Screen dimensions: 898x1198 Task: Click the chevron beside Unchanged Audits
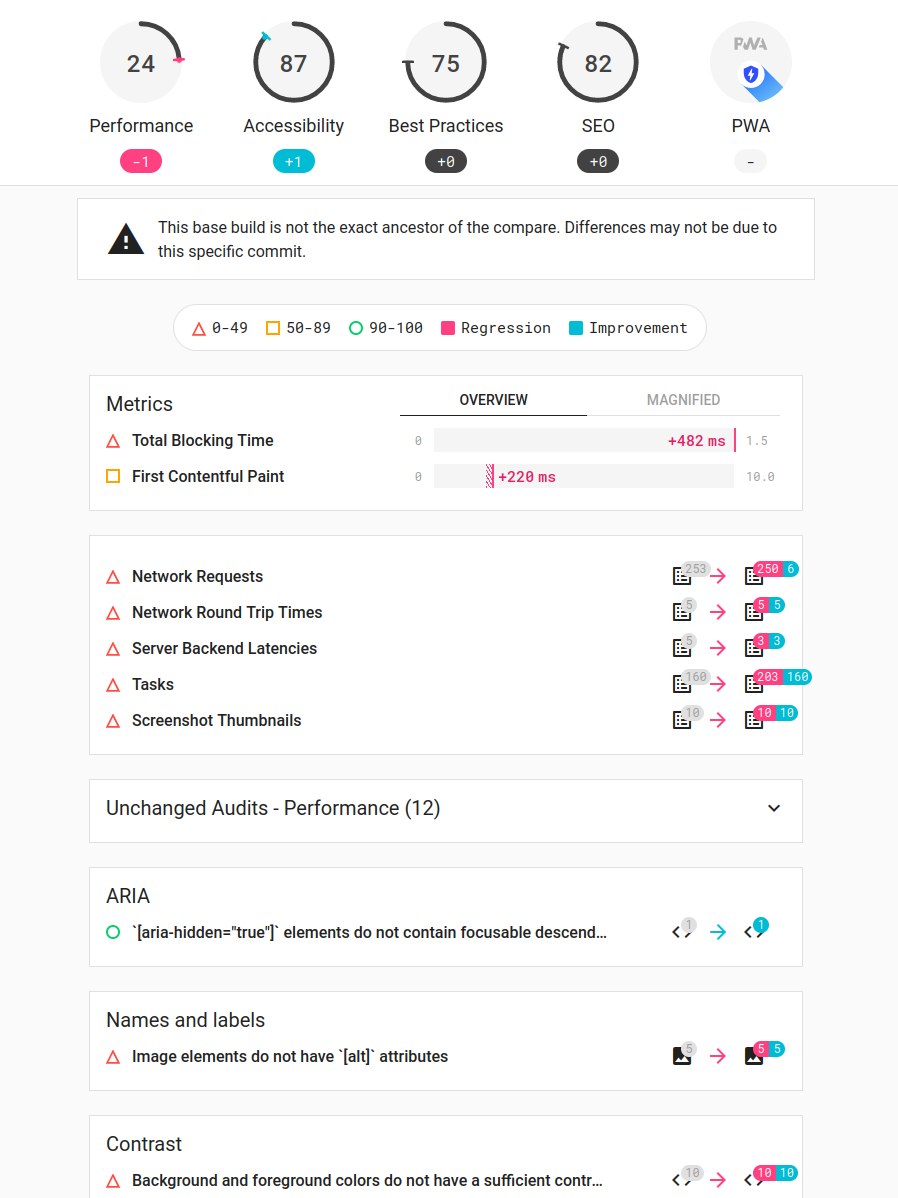(x=774, y=808)
